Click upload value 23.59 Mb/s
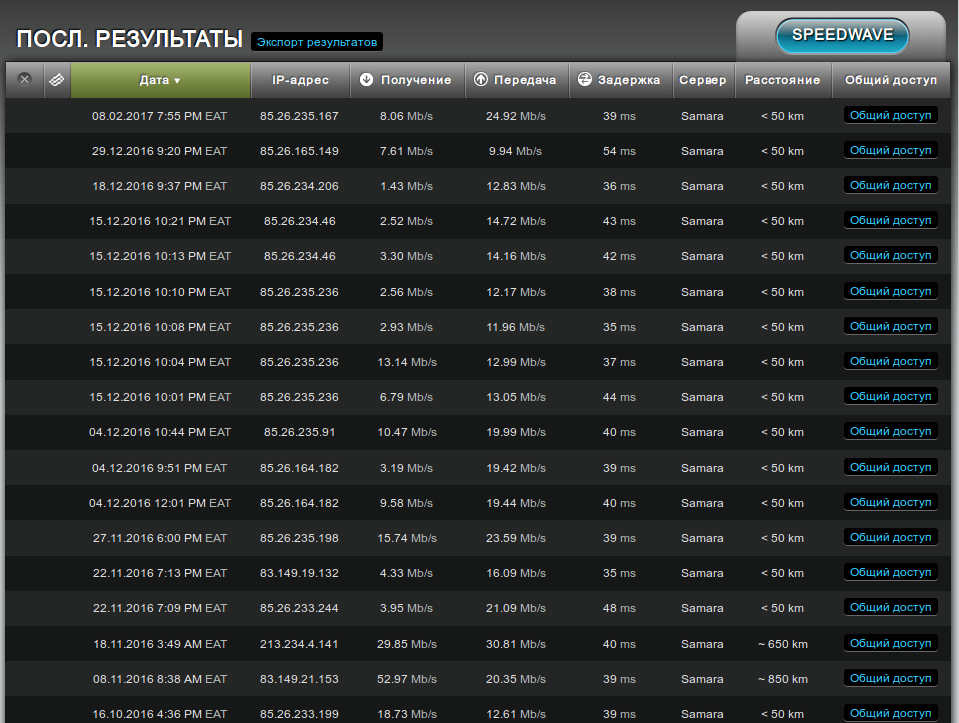 (x=516, y=538)
